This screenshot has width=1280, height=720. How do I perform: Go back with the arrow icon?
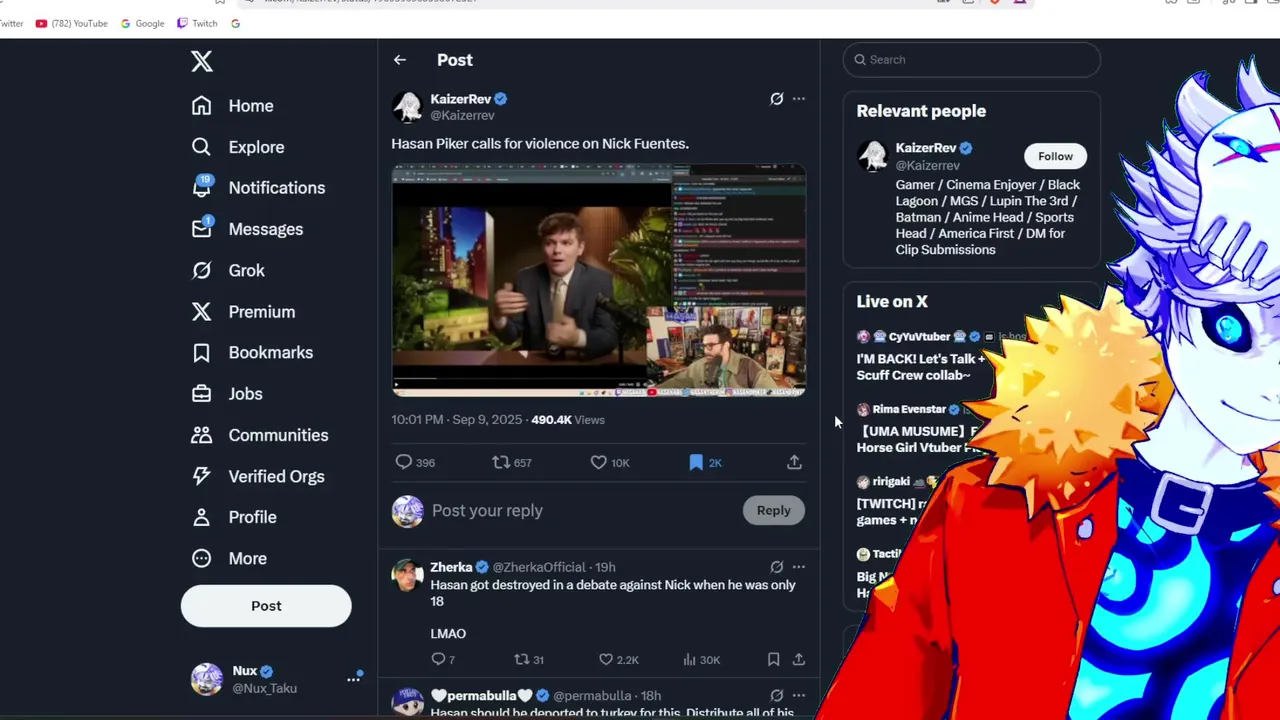(399, 60)
